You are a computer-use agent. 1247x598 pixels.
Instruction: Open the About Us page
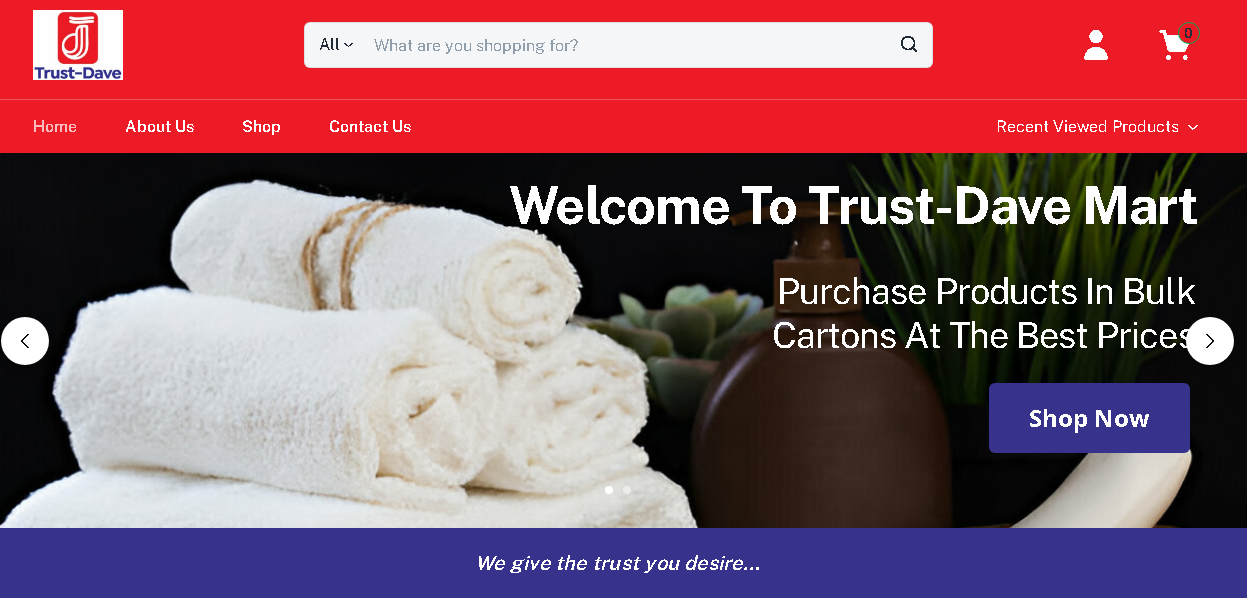pyautogui.click(x=160, y=126)
